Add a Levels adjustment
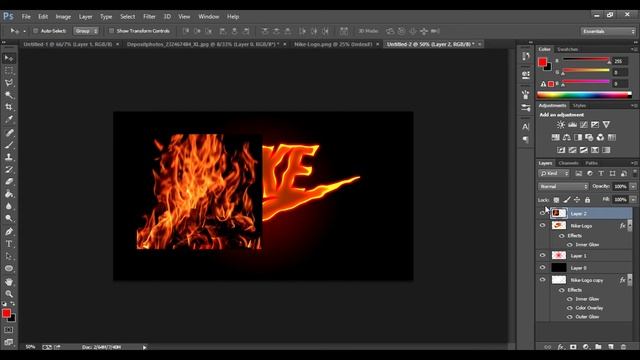This screenshot has width=640, height=360. pyautogui.click(x=572, y=125)
